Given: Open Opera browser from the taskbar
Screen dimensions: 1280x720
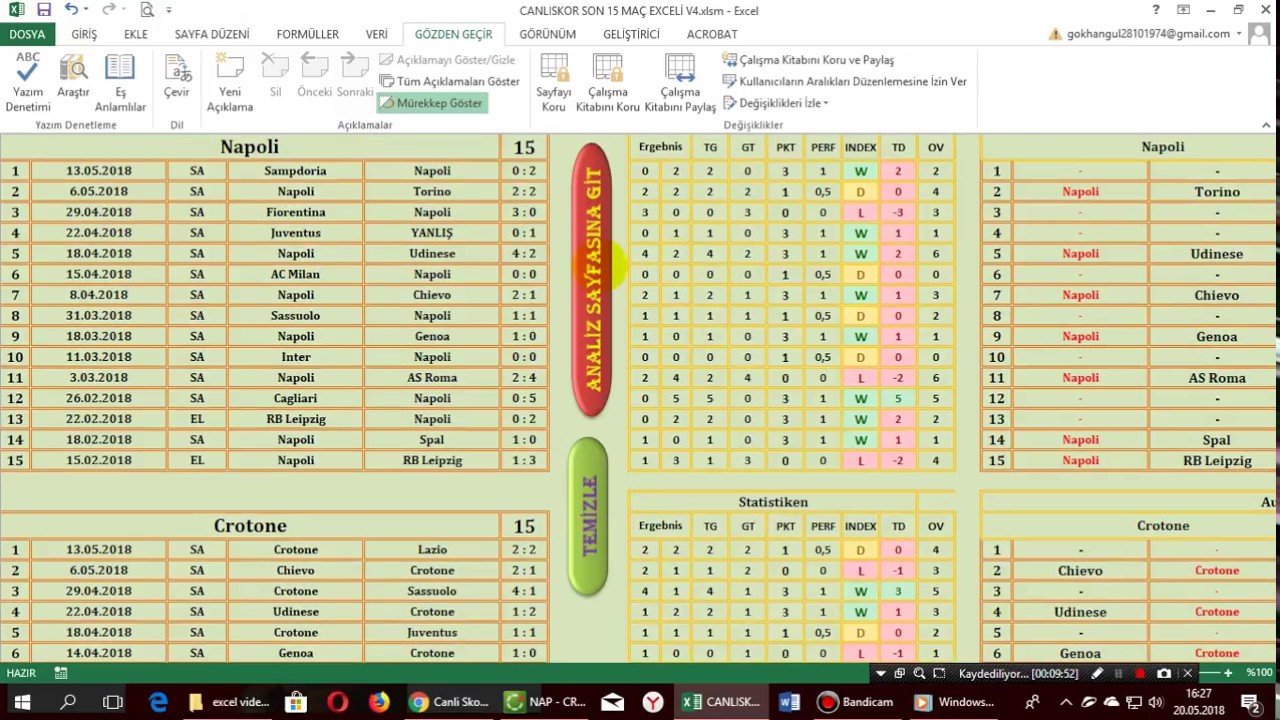Looking at the screenshot, I should tap(337, 702).
